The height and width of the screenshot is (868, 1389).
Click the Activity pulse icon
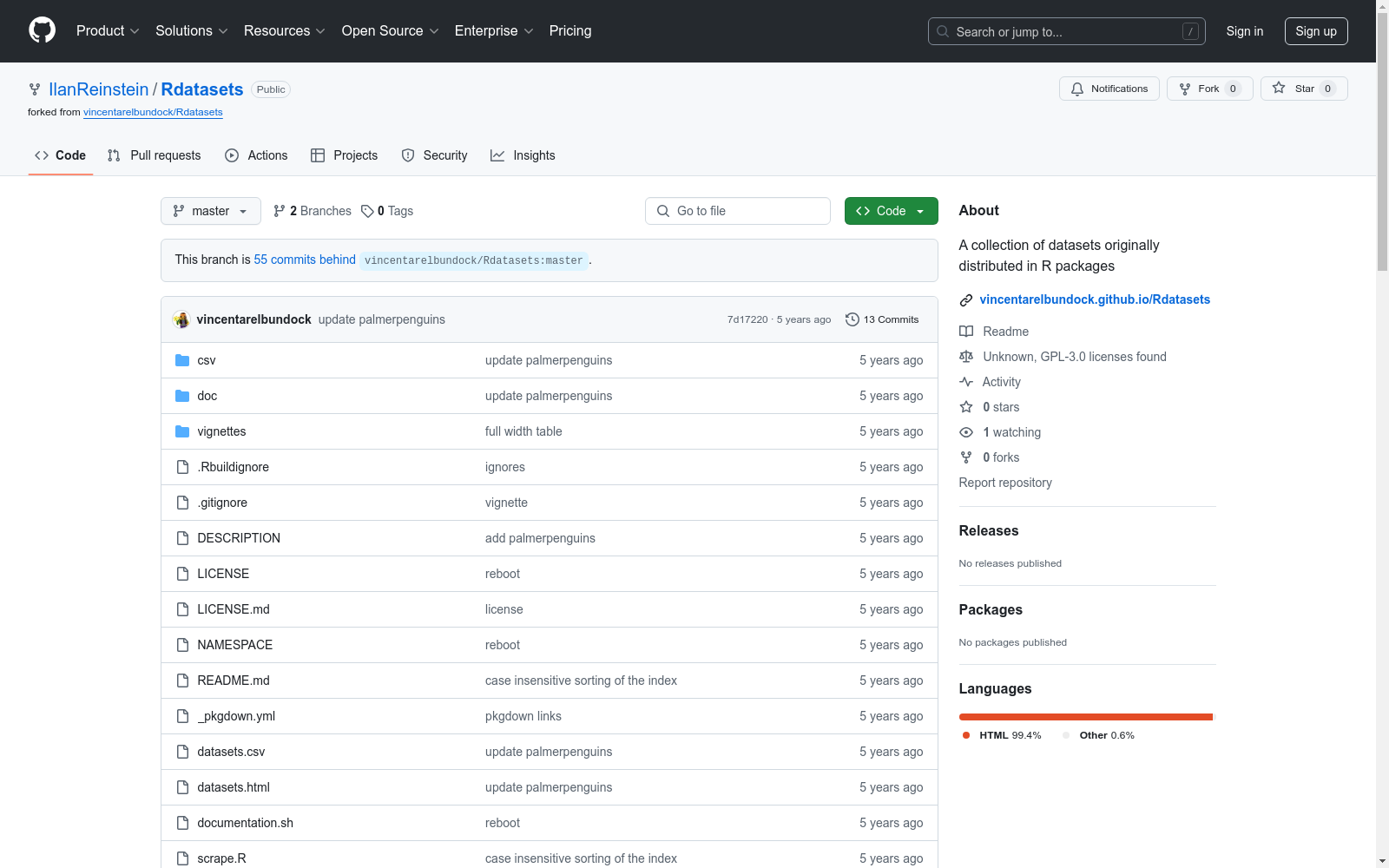966,382
